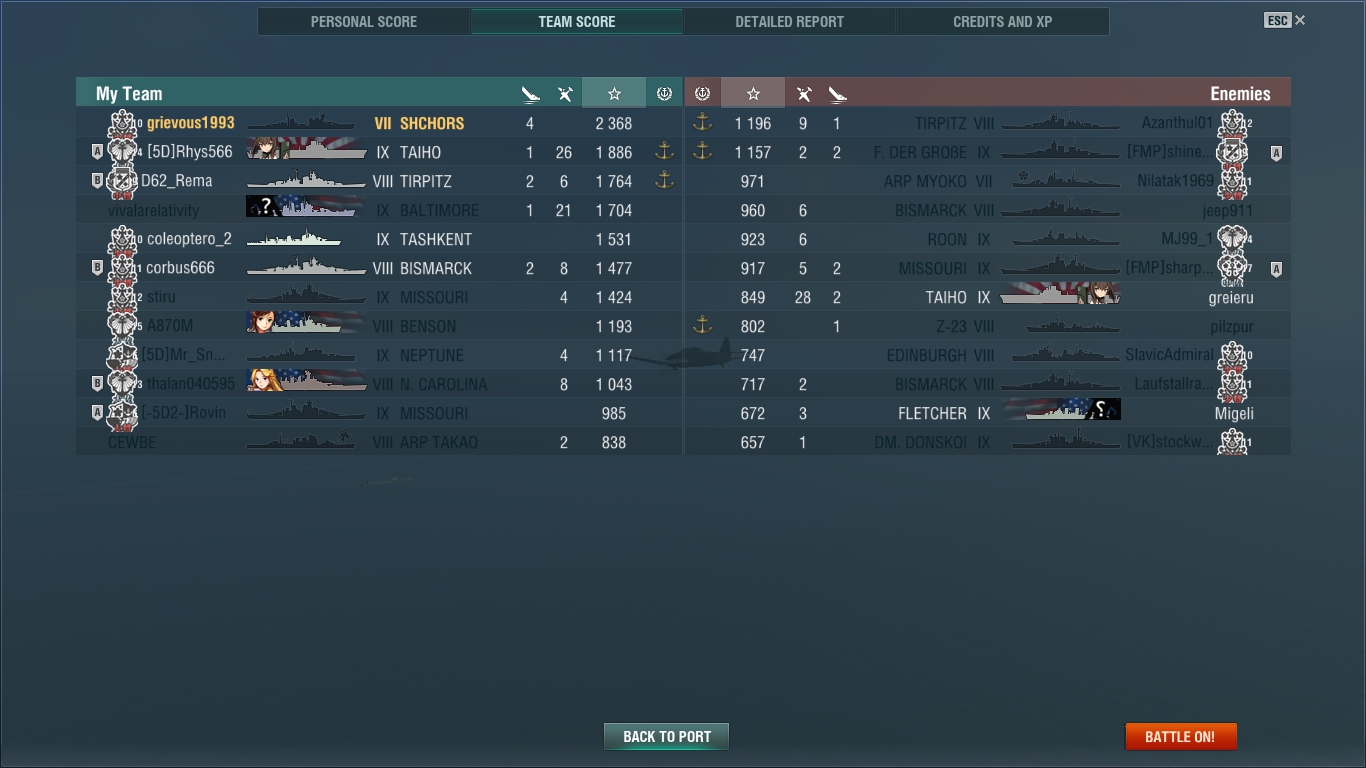
Task: Click vivalarelativity's Baltimore ship thumbnail
Action: 305,210
